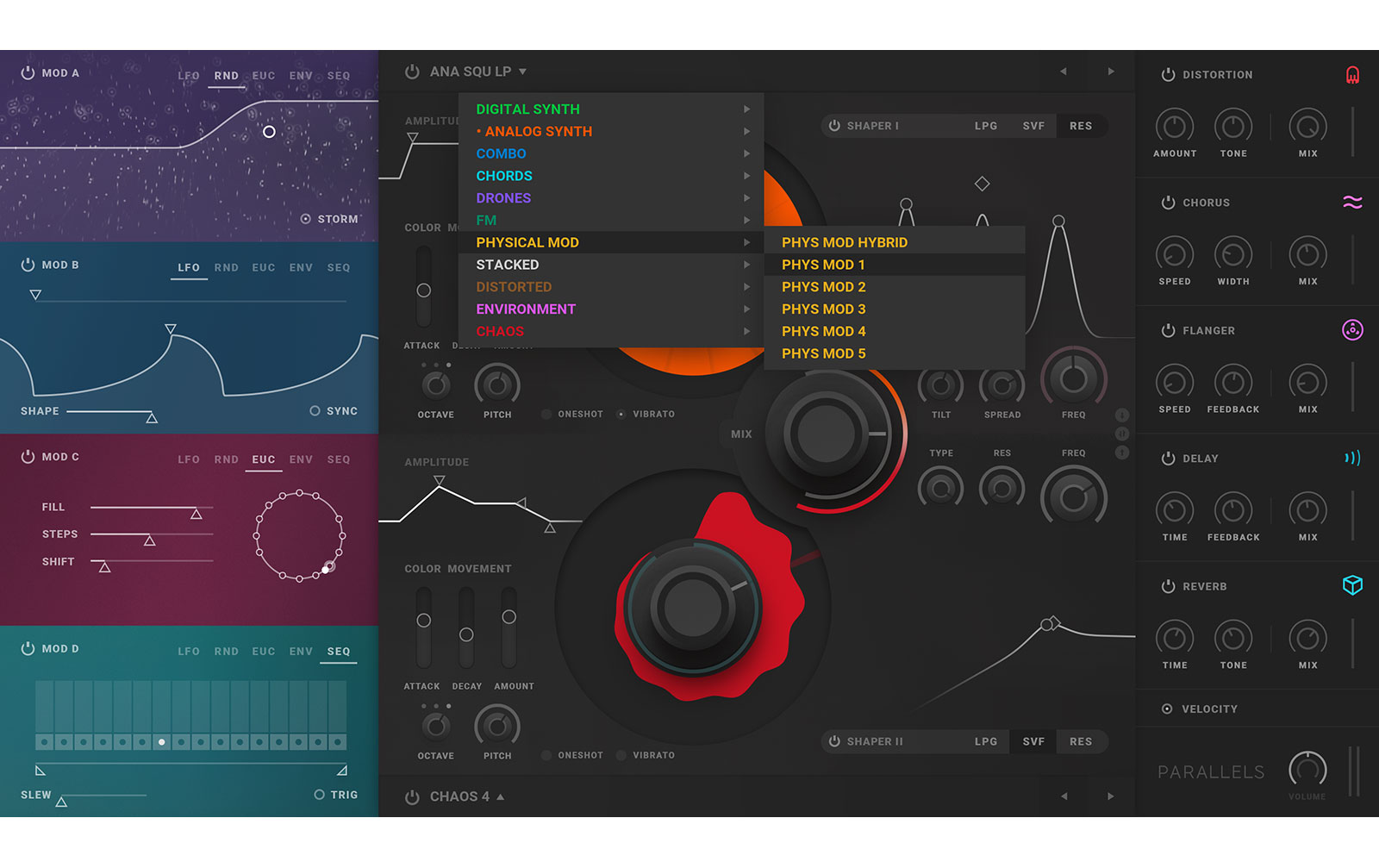Screen dimensions: 1379x868
Task: Toggle CHAOS 4 oscillator power icon
Action: coord(412,796)
